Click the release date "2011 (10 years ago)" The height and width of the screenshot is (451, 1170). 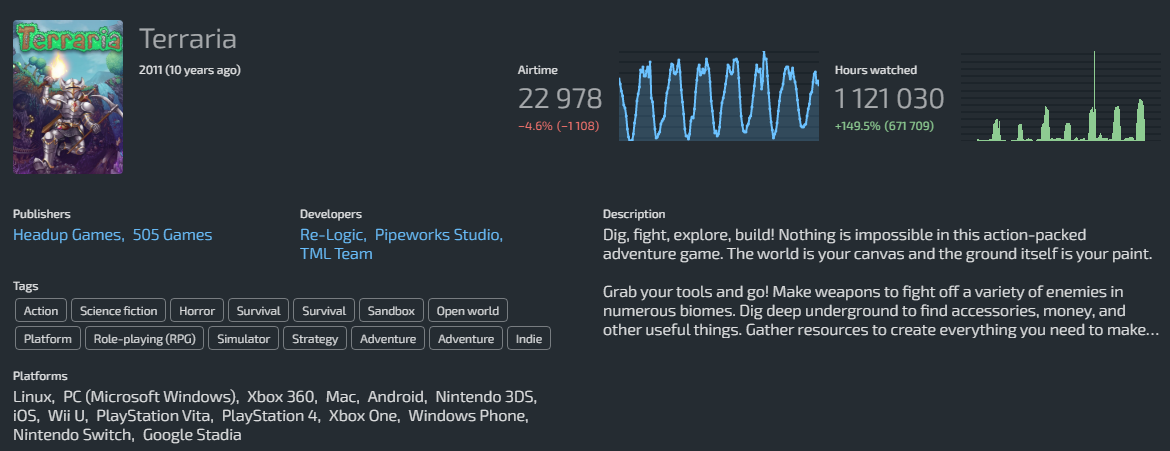[190, 70]
